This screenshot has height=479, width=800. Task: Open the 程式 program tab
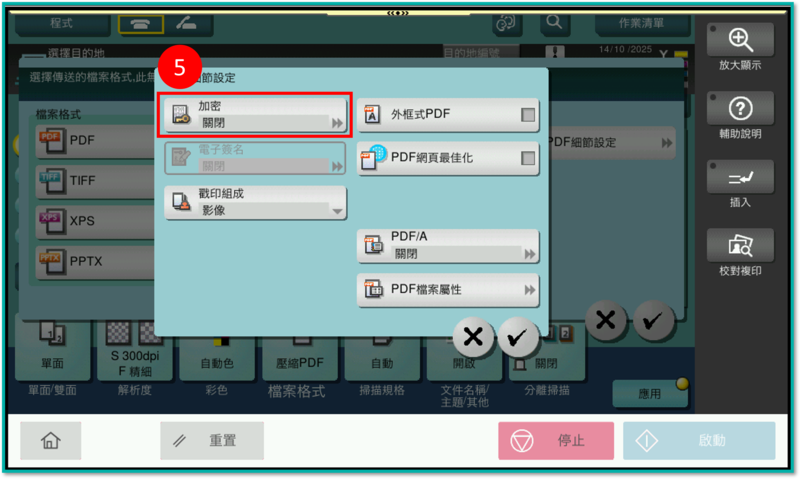point(62,23)
